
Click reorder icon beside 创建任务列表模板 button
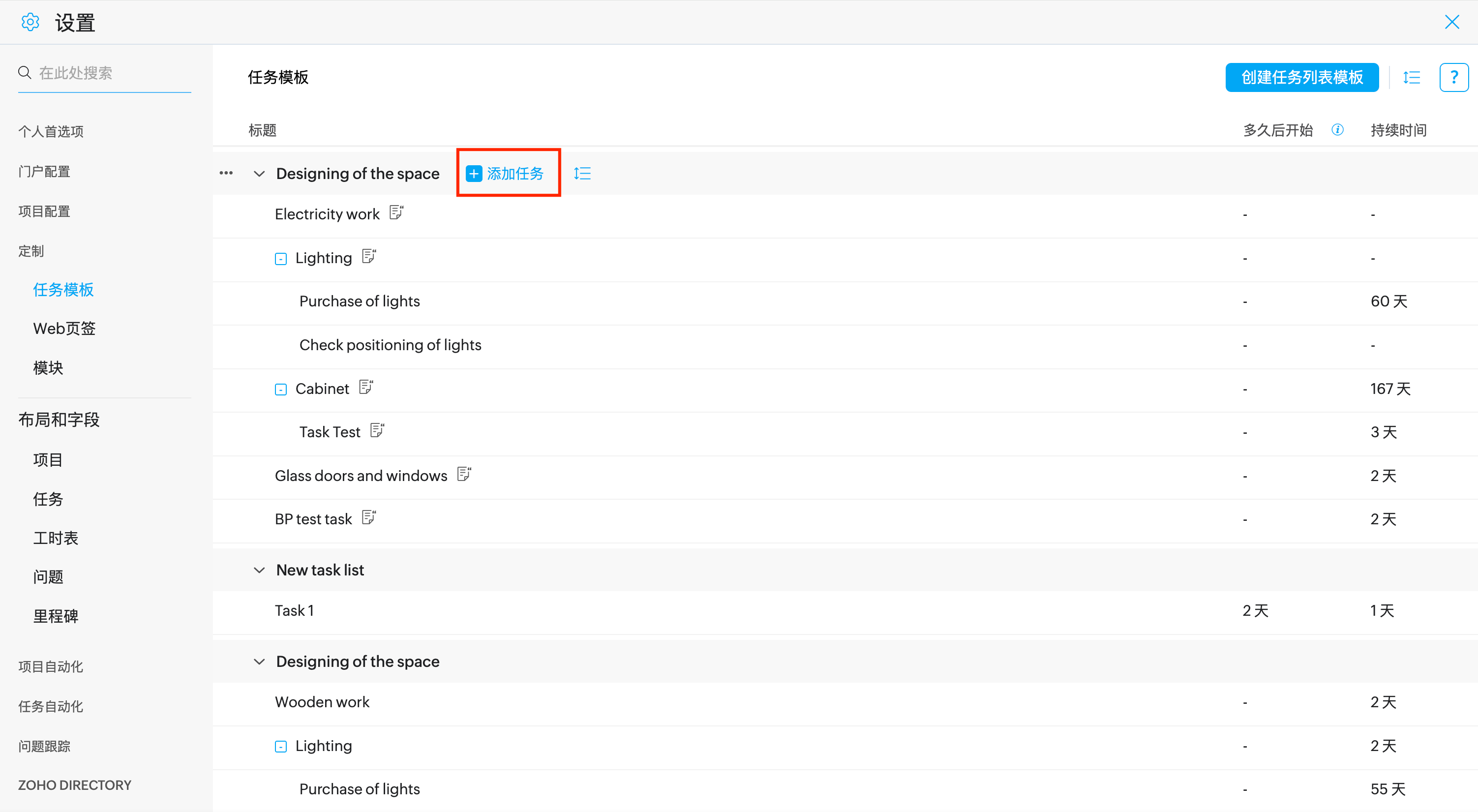tap(1412, 77)
